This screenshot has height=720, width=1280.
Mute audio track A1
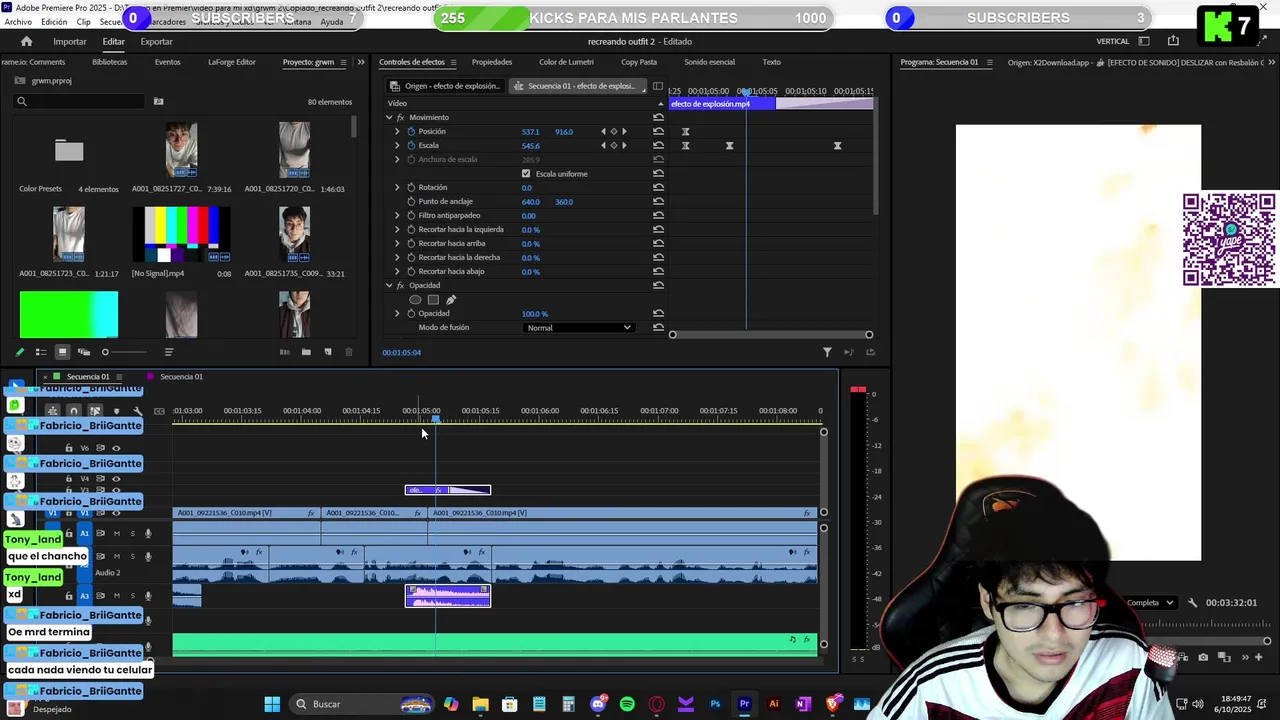pyautogui.click(x=116, y=533)
